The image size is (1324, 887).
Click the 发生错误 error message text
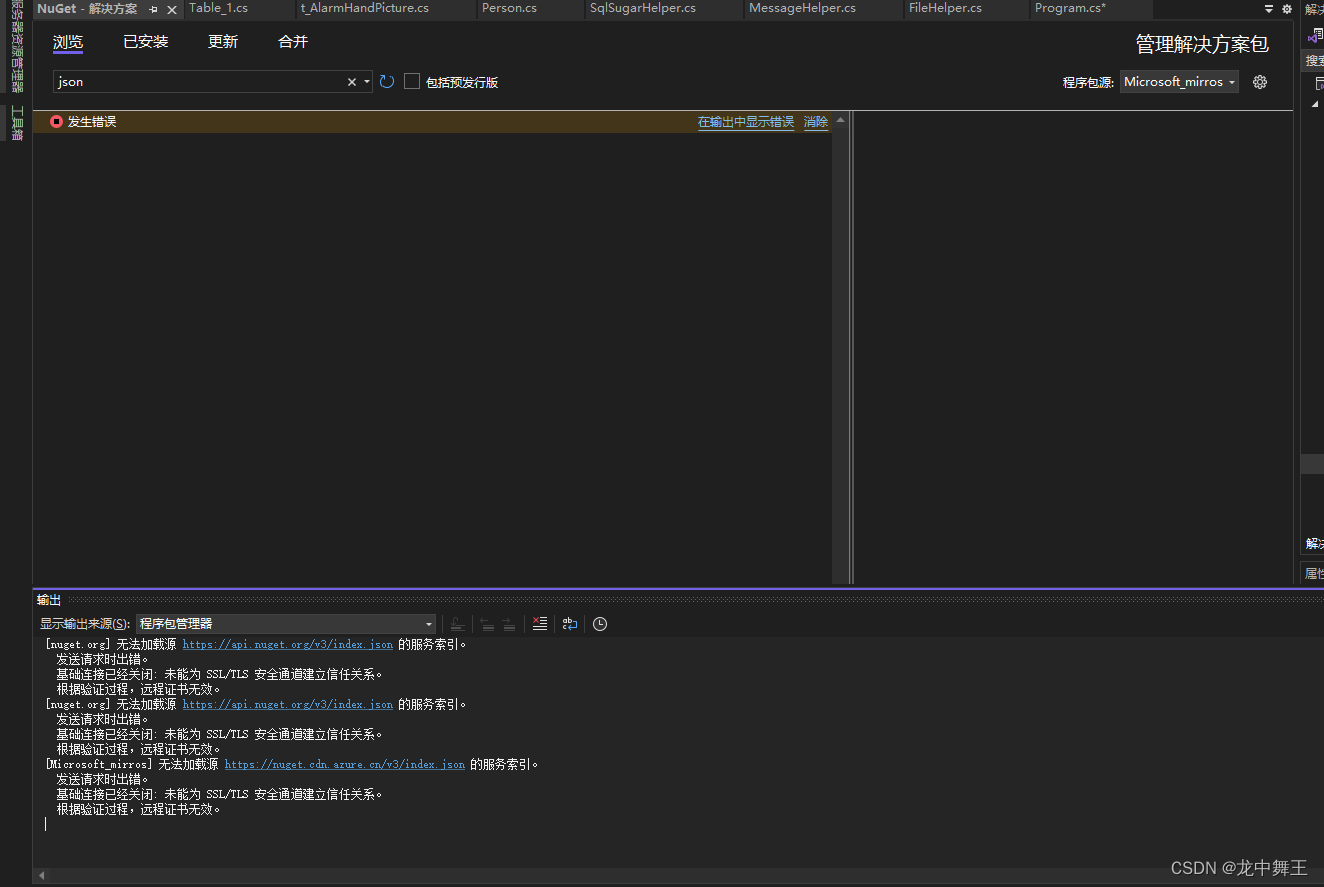[92, 122]
